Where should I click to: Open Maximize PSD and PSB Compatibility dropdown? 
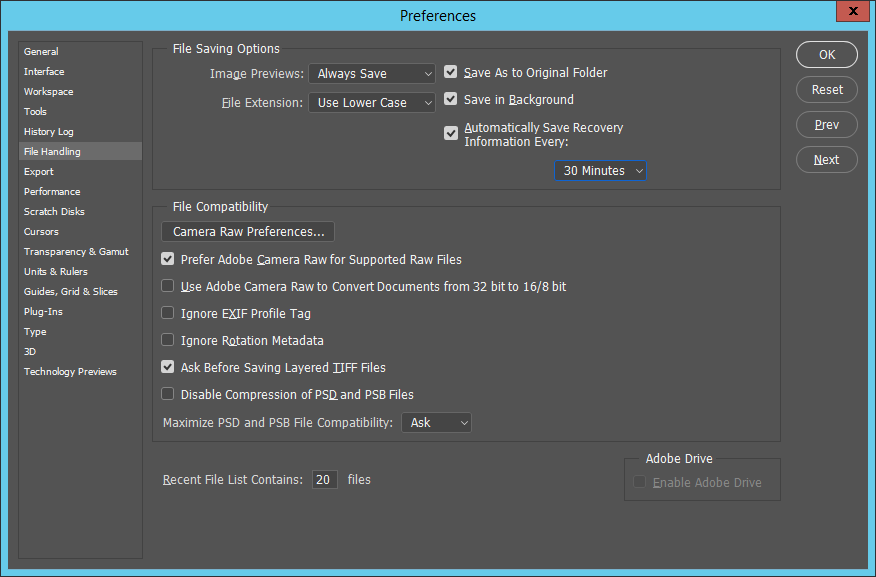tap(436, 423)
